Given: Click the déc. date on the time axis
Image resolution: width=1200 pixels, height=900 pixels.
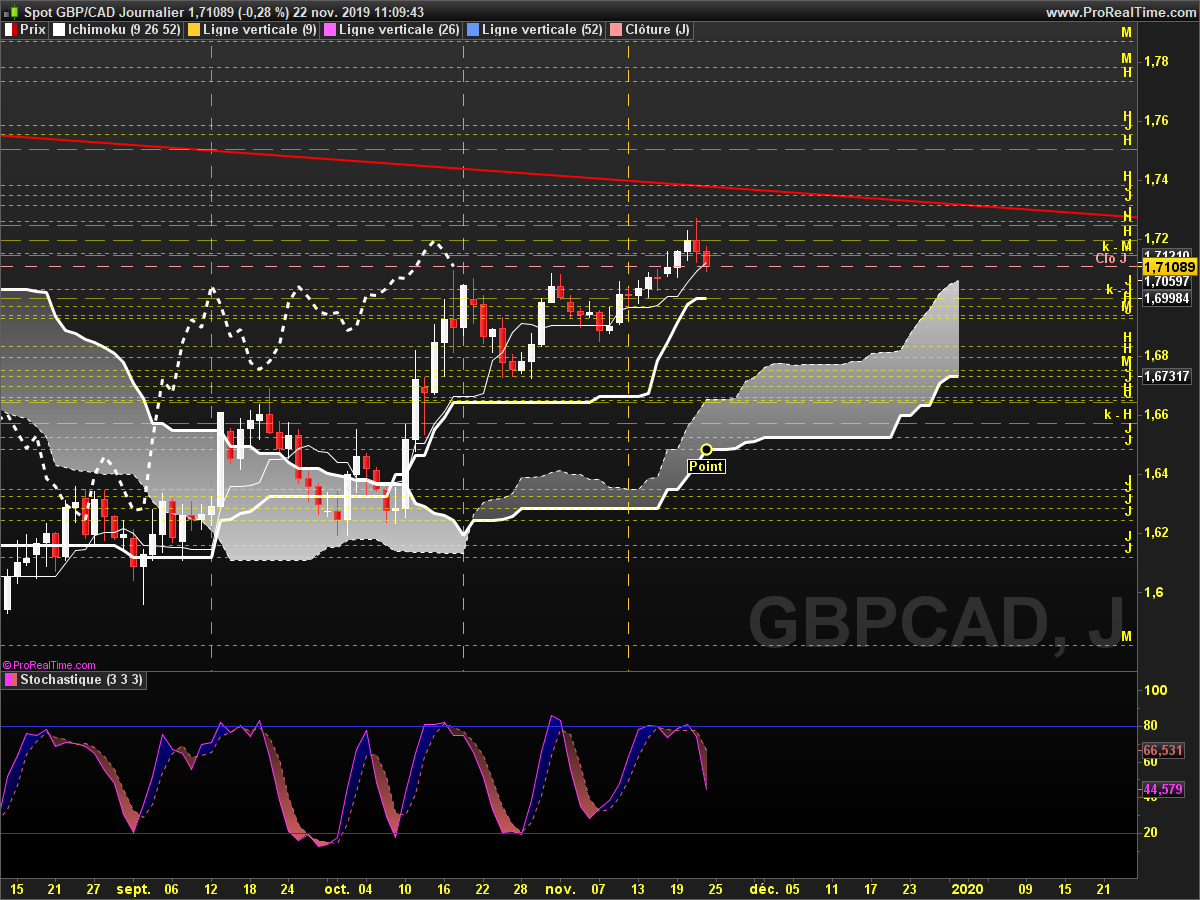Looking at the screenshot, I should [x=763, y=888].
